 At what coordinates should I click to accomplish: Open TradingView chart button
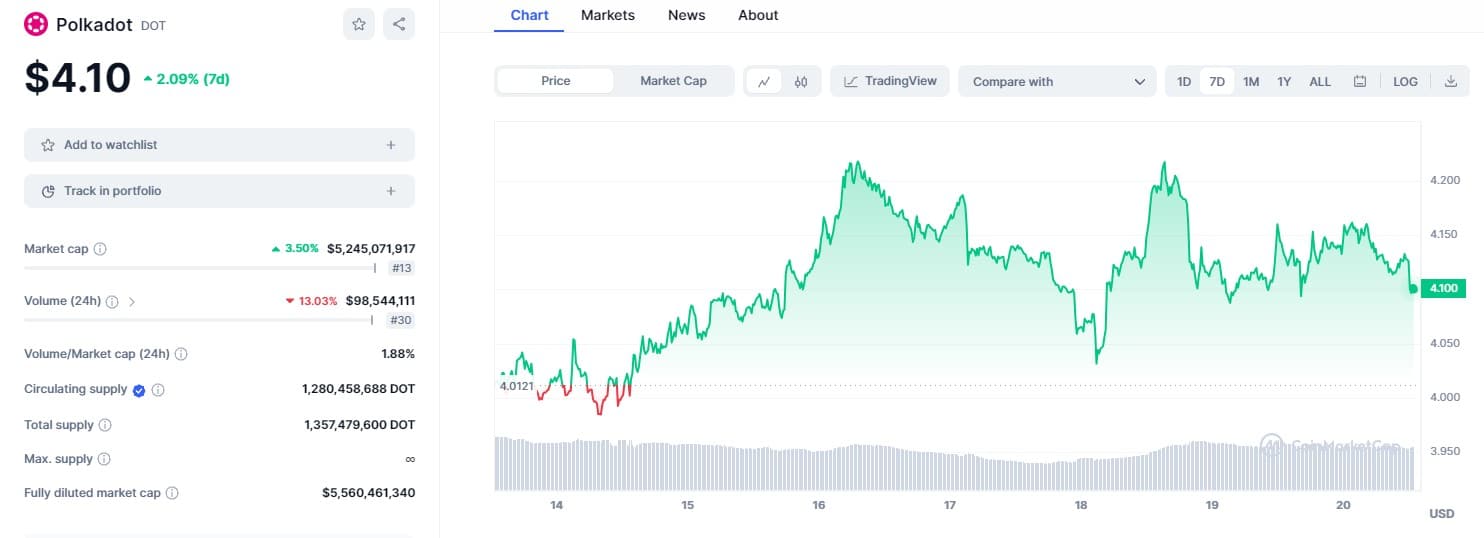pyautogui.click(x=890, y=81)
